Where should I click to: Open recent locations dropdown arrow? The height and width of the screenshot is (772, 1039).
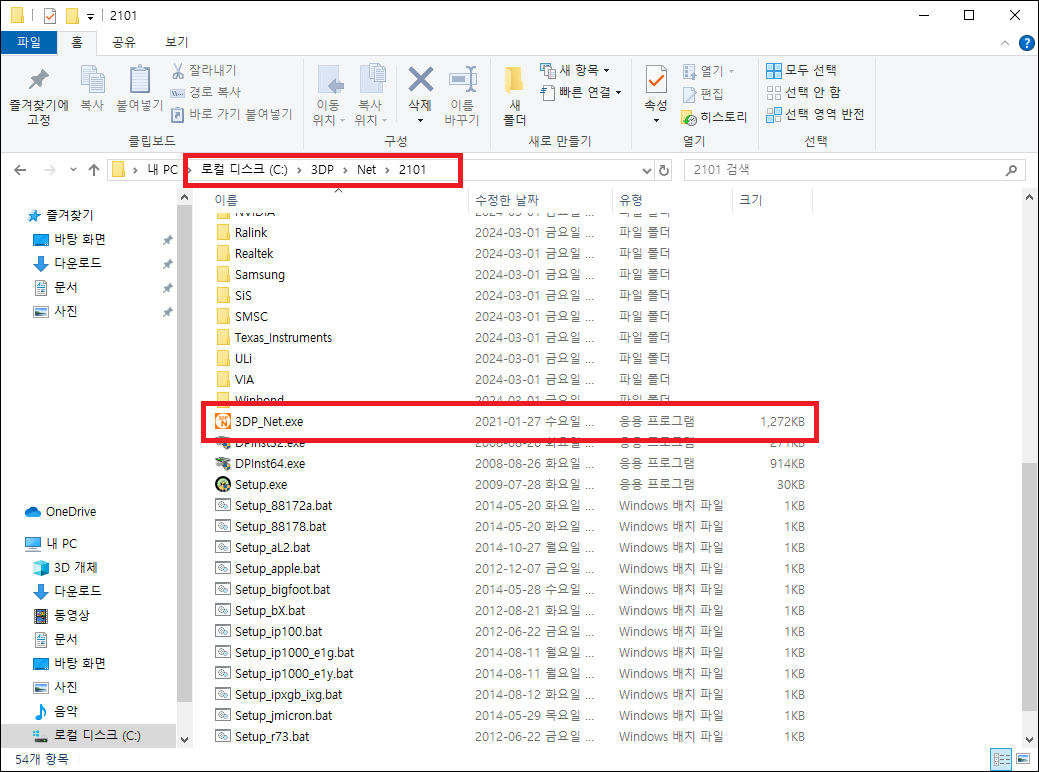(73, 170)
